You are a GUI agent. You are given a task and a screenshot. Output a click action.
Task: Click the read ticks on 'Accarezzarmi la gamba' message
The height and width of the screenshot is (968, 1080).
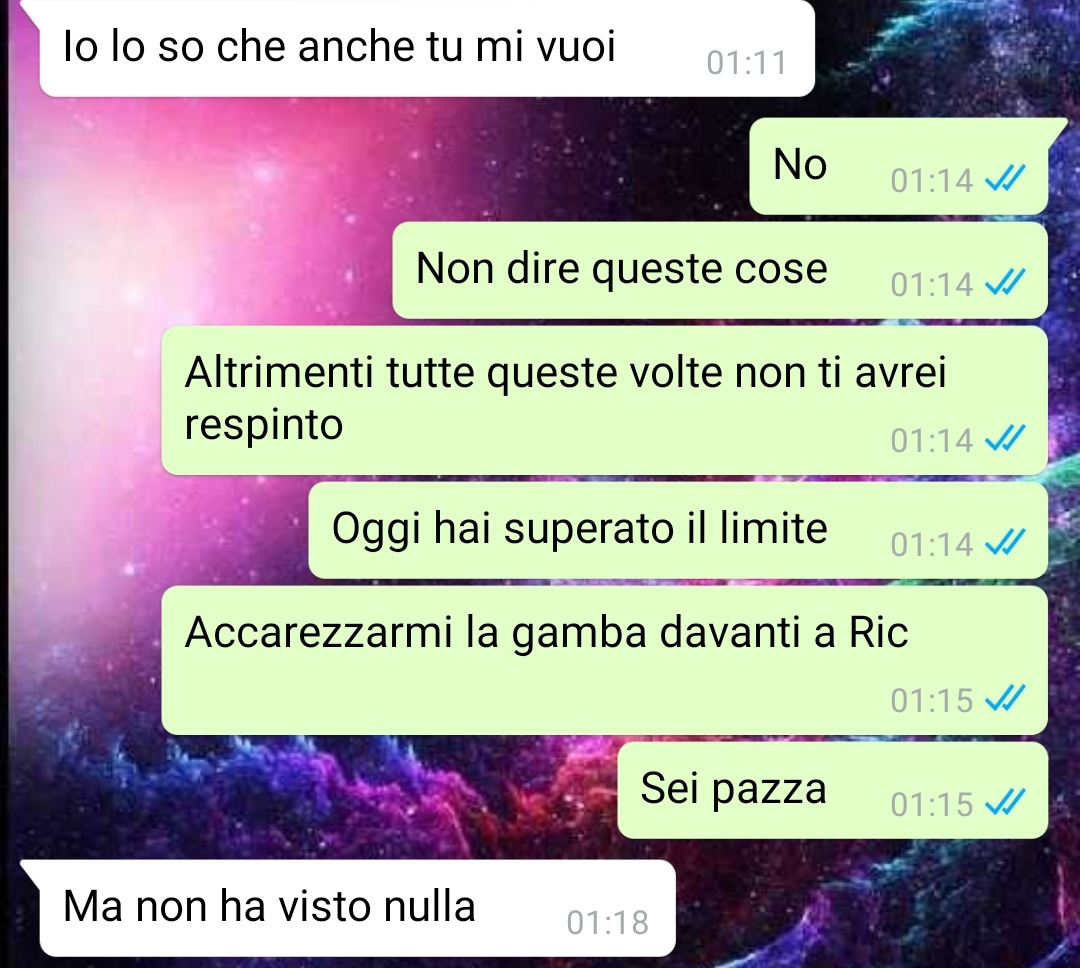coord(1006,699)
